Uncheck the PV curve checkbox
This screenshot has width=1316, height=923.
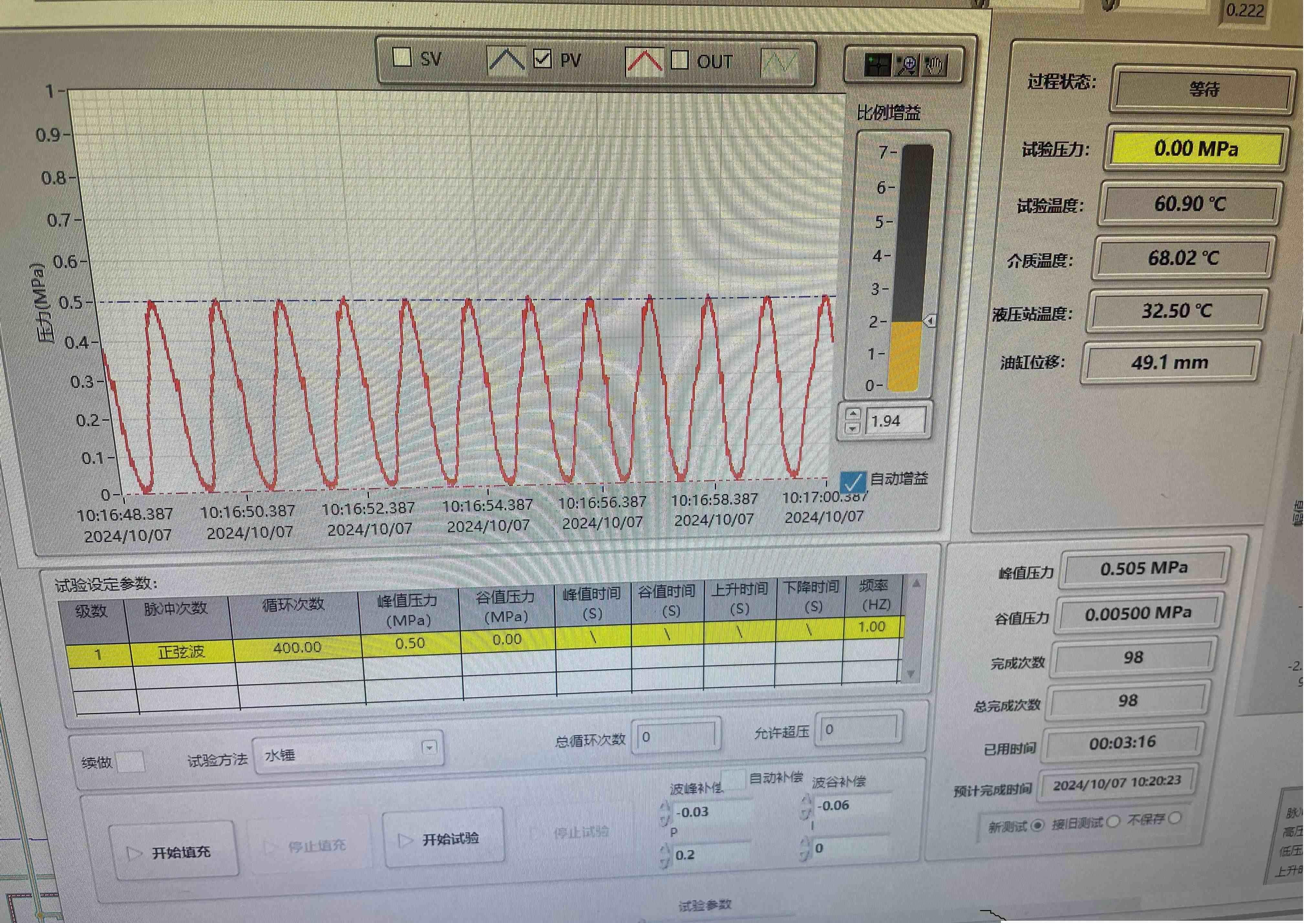[542, 58]
